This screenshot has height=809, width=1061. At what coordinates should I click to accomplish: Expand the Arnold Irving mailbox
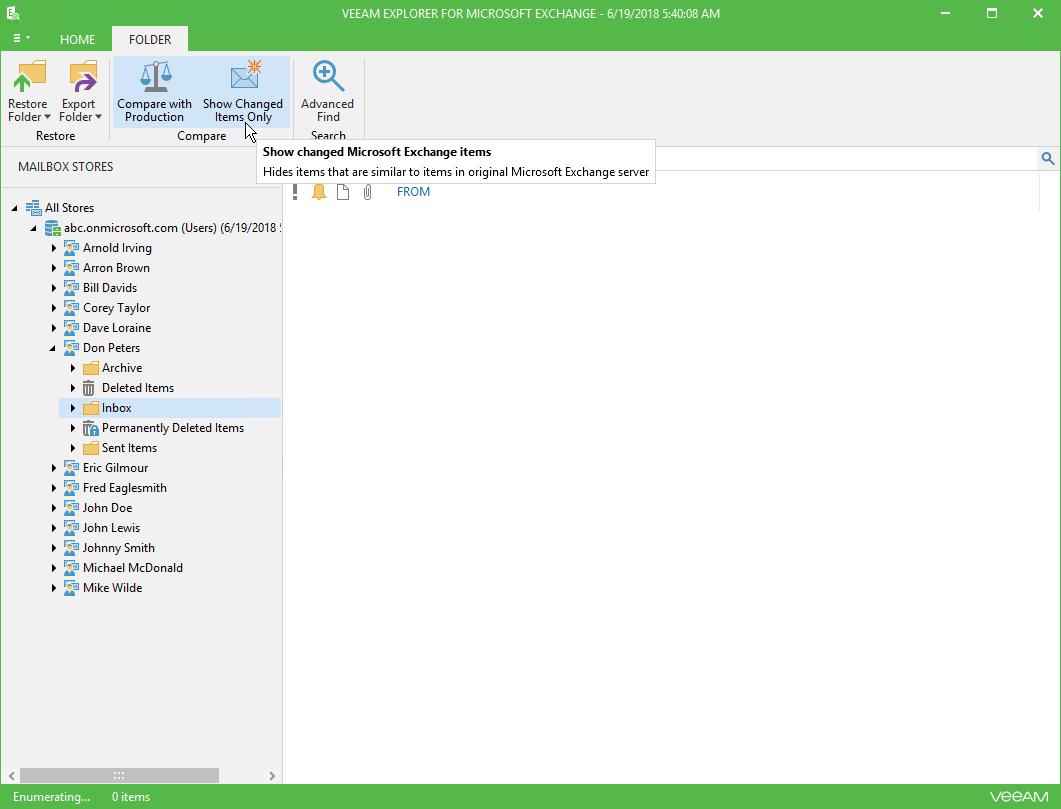click(x=53, y=248)
